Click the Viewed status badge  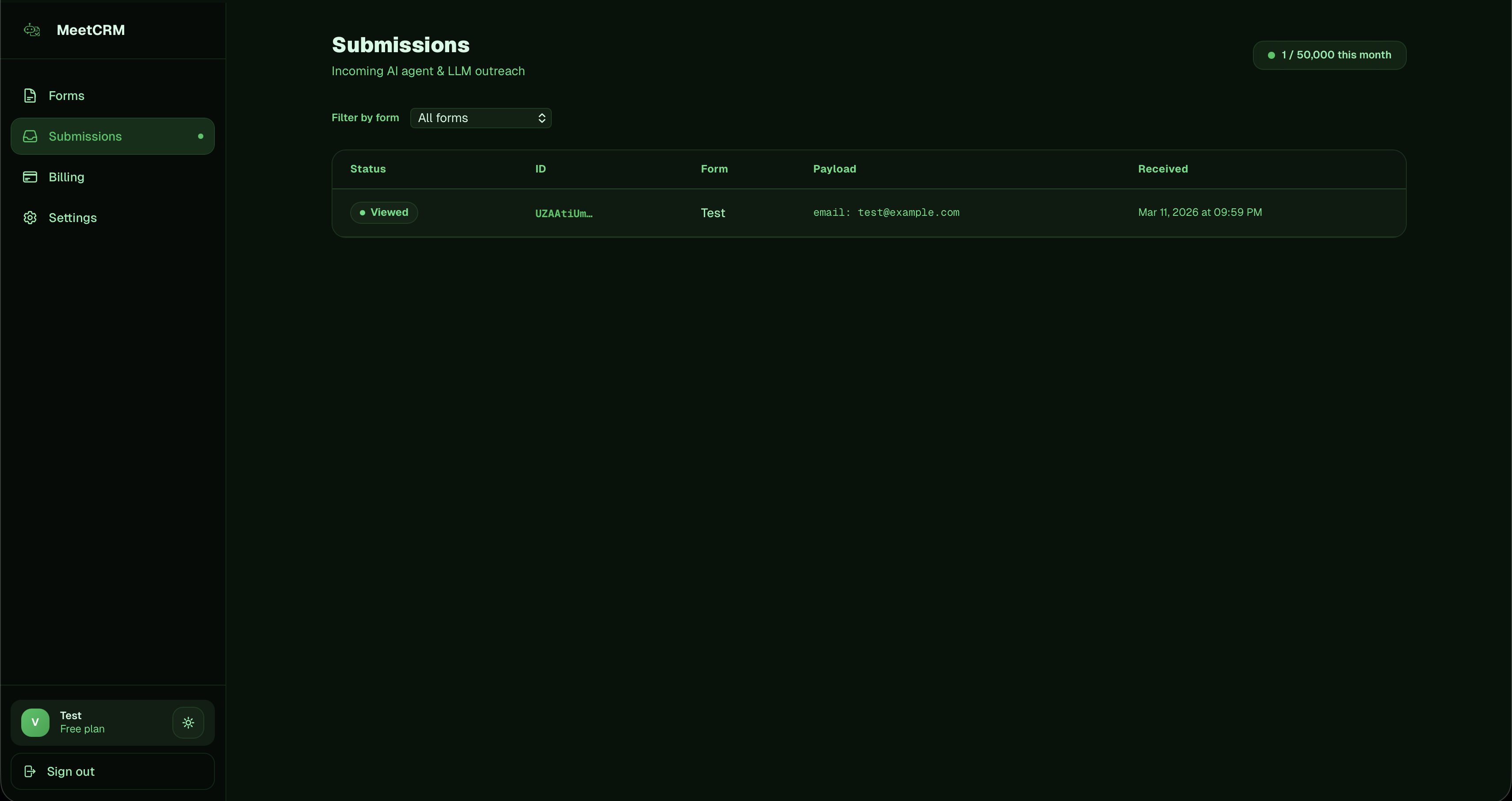coord(383,212)
